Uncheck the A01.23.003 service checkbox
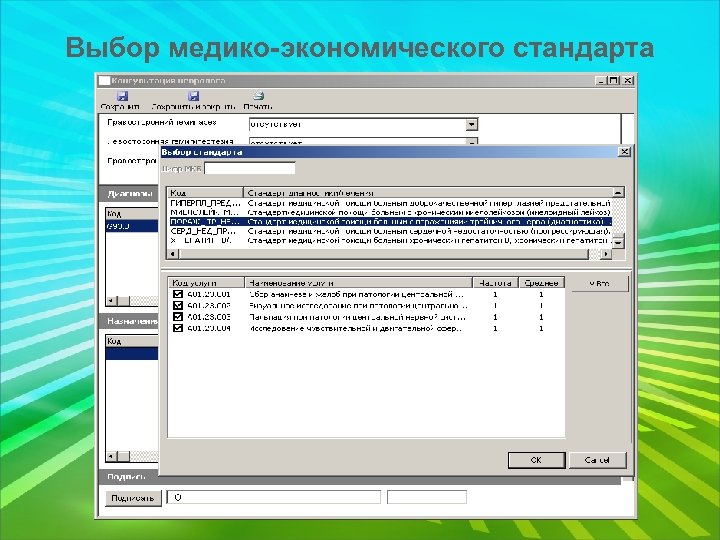Viewport: 720px width, 540px height. click(x=178, y=317)
